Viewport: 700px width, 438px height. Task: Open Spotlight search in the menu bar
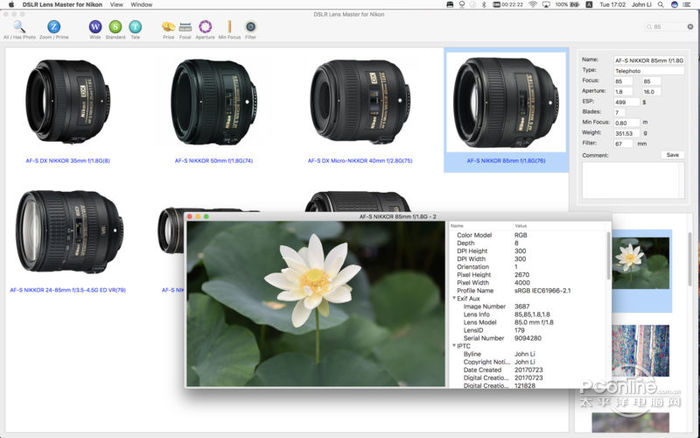coord(661,4)
